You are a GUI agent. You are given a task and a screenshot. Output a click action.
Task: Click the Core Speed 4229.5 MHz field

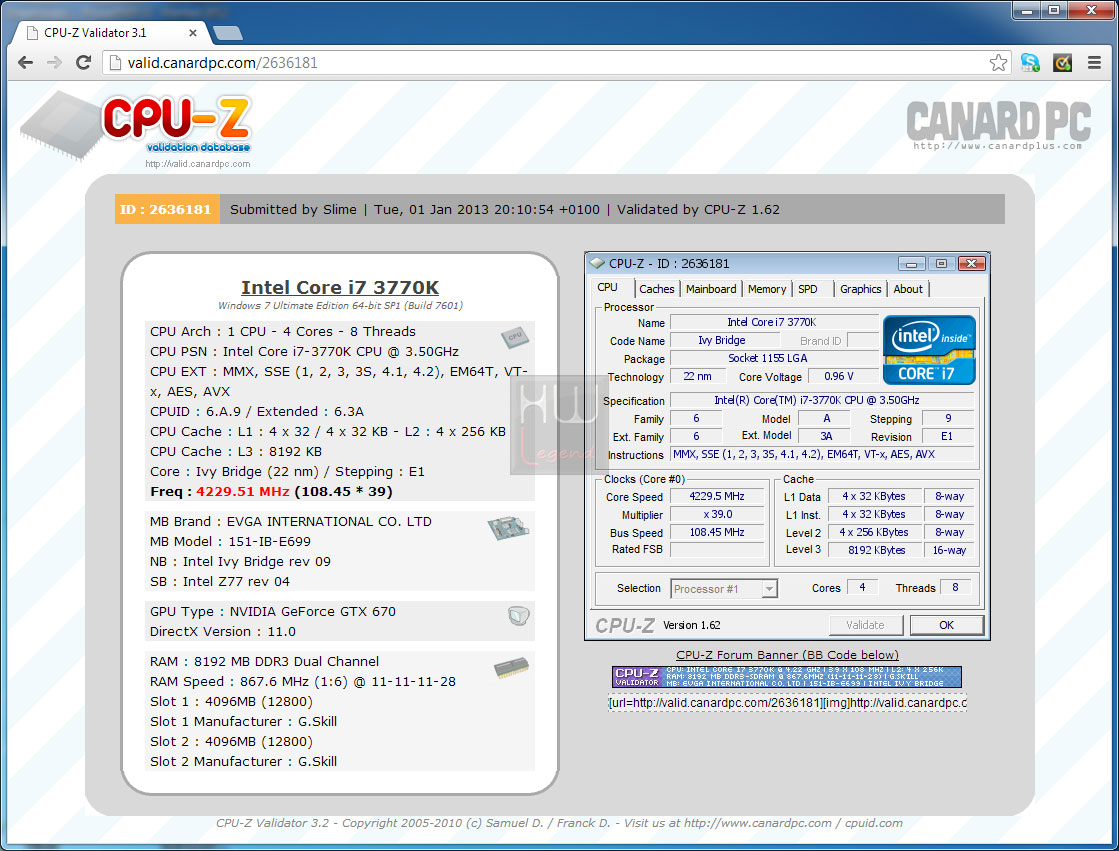point(717,496)
